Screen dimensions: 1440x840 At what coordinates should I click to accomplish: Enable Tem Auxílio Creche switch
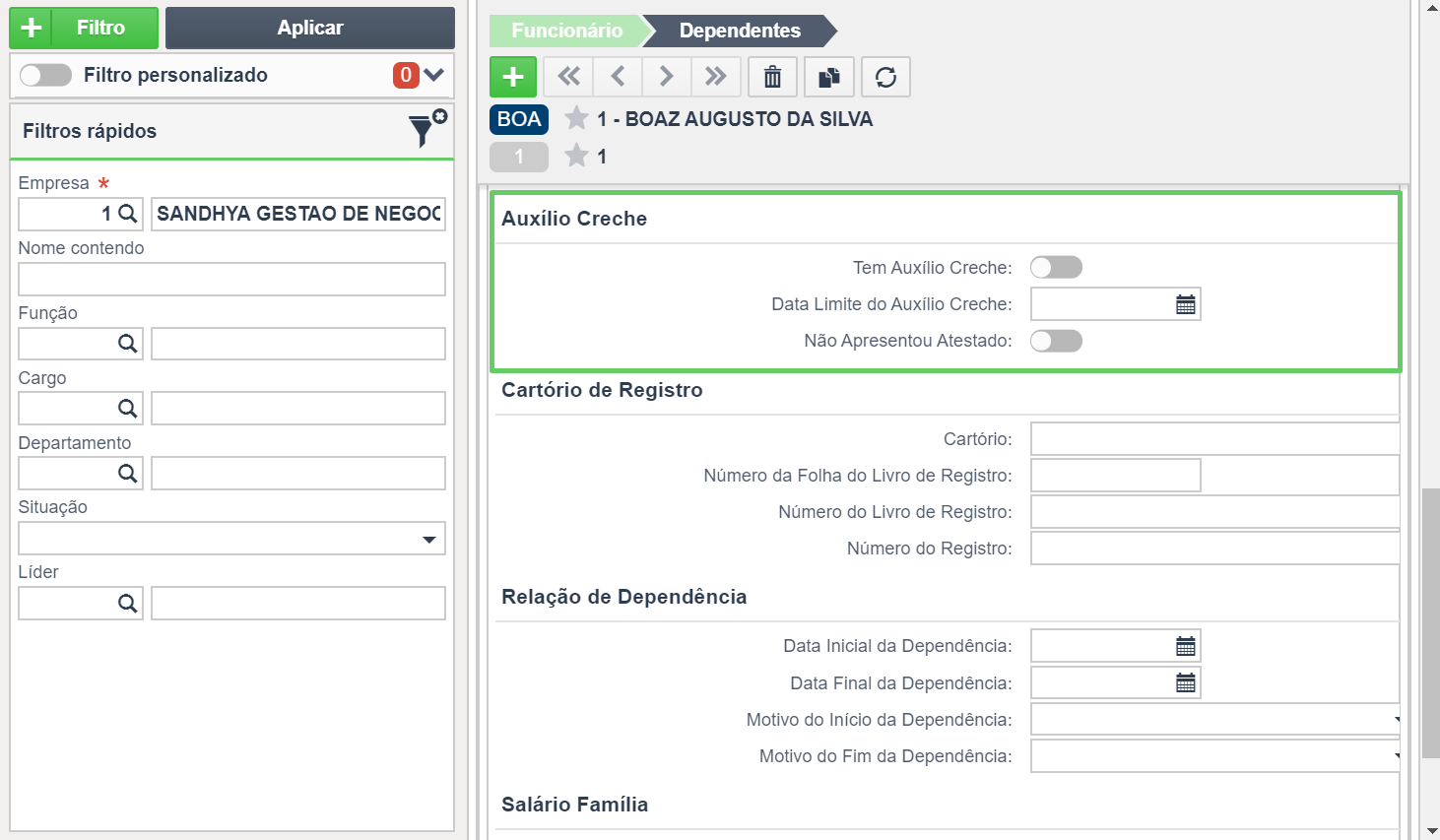pos(1056,267)
